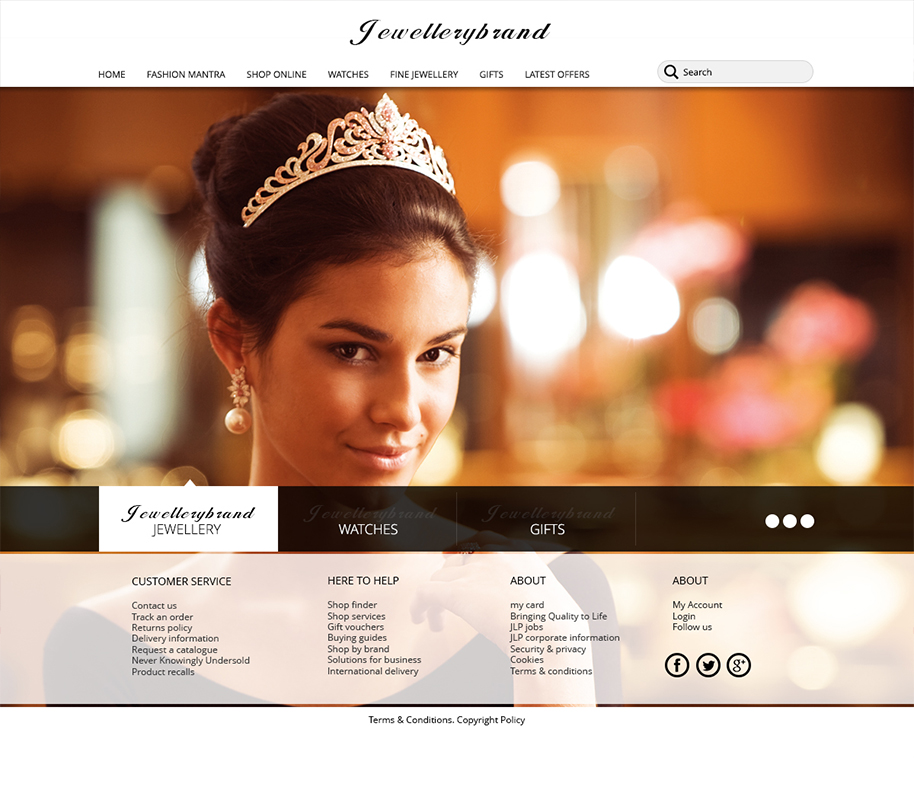Open GIFTS in the top navigation
This screenshot has width=914, height=800.
coord(491,75)
